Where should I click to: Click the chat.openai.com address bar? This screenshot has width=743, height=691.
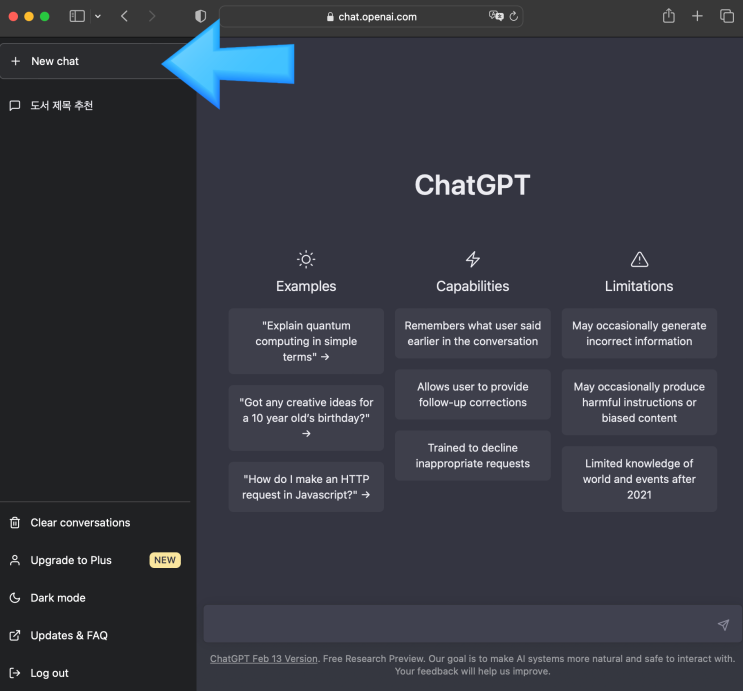click(371, 17)
